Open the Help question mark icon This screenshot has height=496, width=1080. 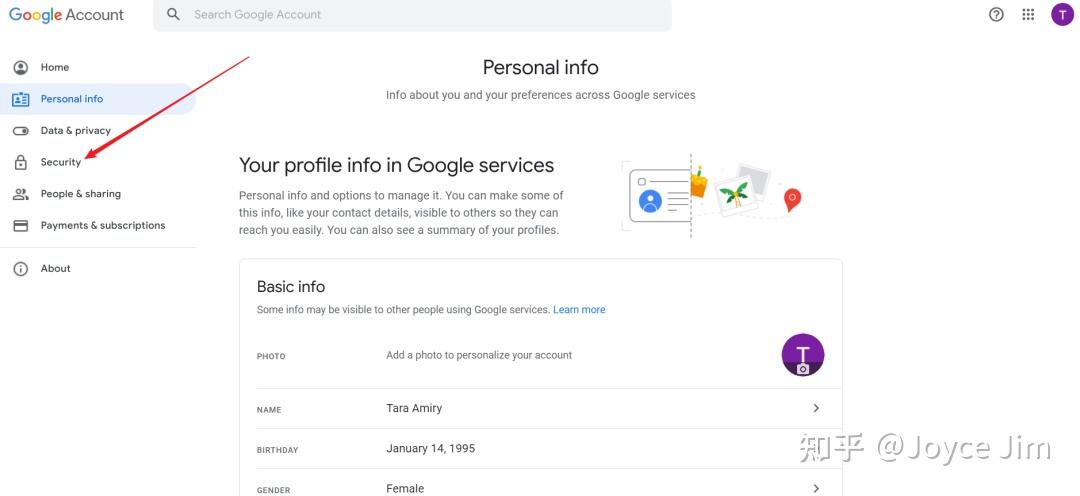pos(996,15)
